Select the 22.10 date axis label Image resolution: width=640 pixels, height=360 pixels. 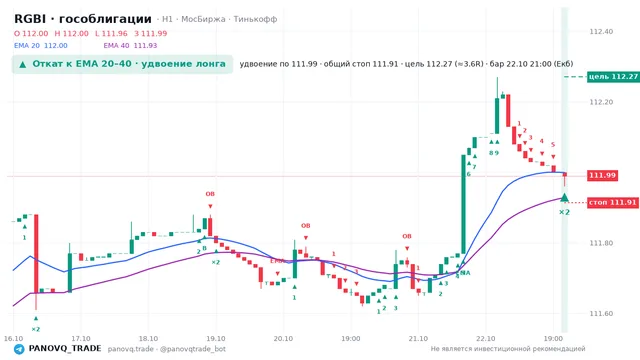pos(485,339)
